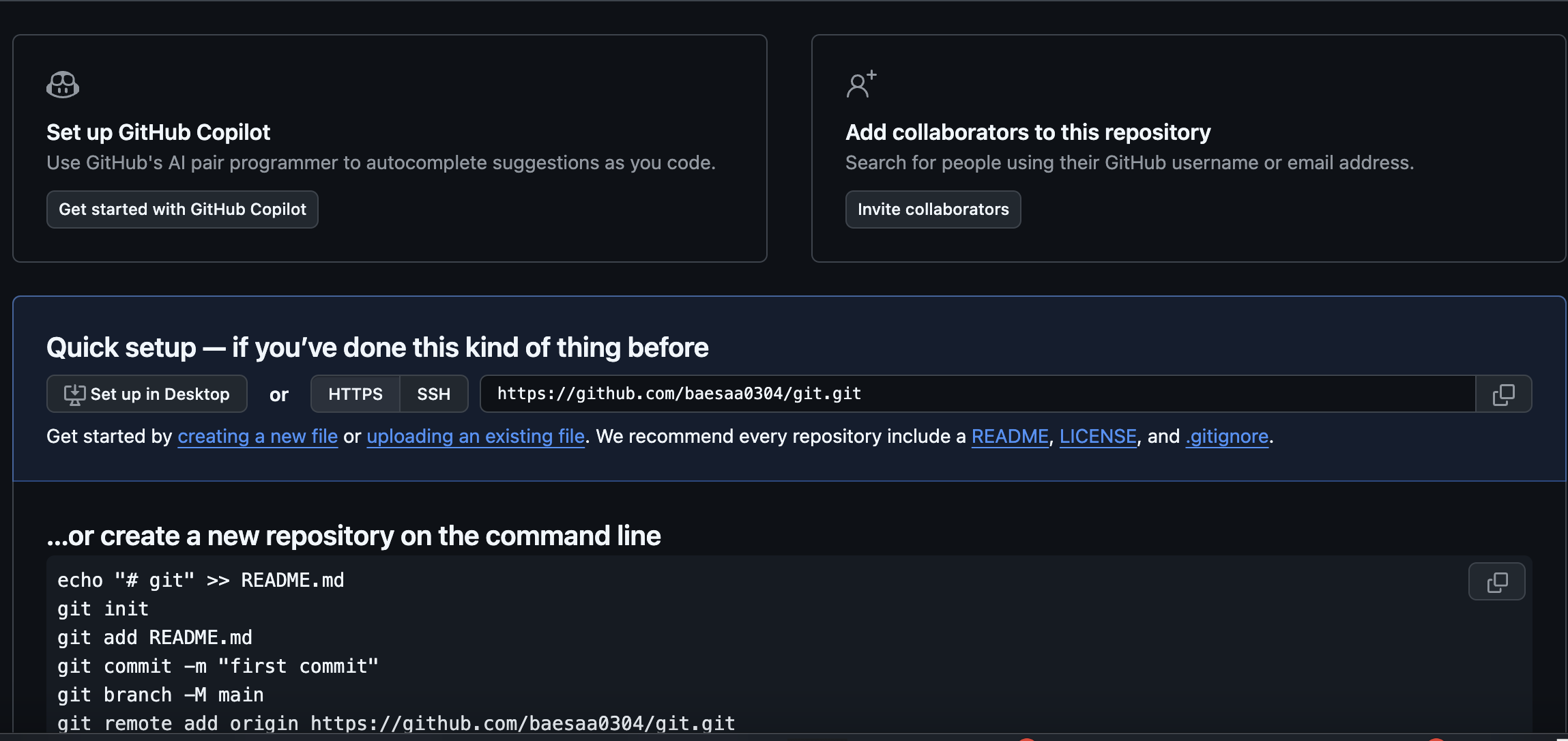This screenshot has height=741, width=1568.
Task: Select the HTTPS protocol option
Action: click(x=355, y=394)
